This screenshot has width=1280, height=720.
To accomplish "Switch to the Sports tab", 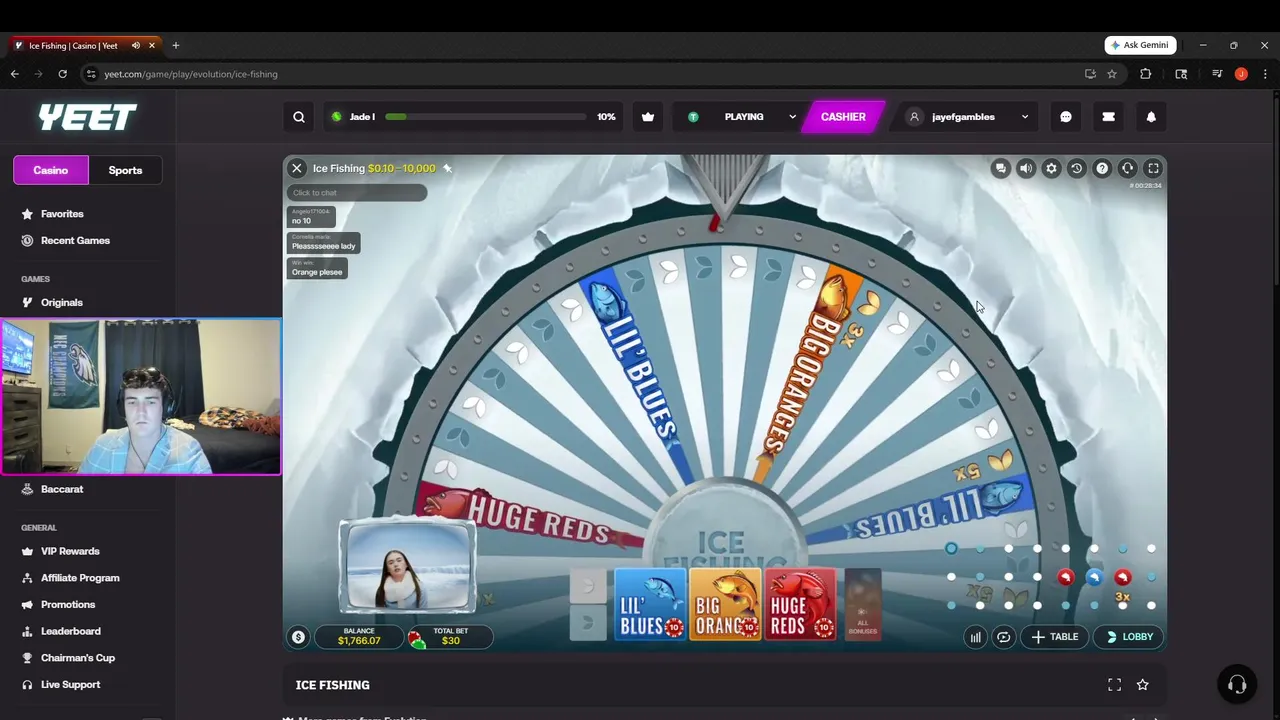I will pyautogui.click(x=125, y=170).
